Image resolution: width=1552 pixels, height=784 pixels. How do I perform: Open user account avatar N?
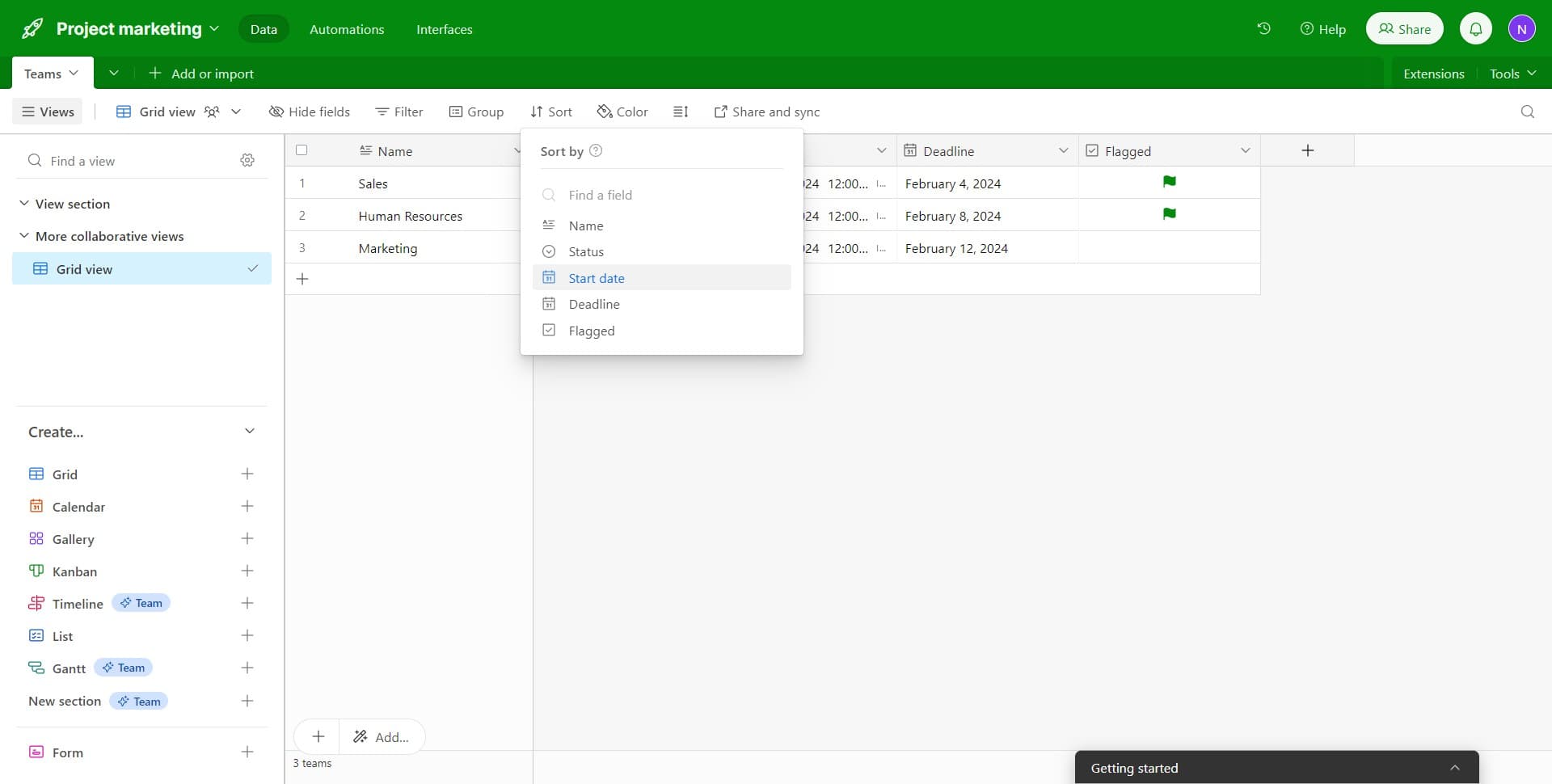pyautogui.click(x=1521, y=29)
